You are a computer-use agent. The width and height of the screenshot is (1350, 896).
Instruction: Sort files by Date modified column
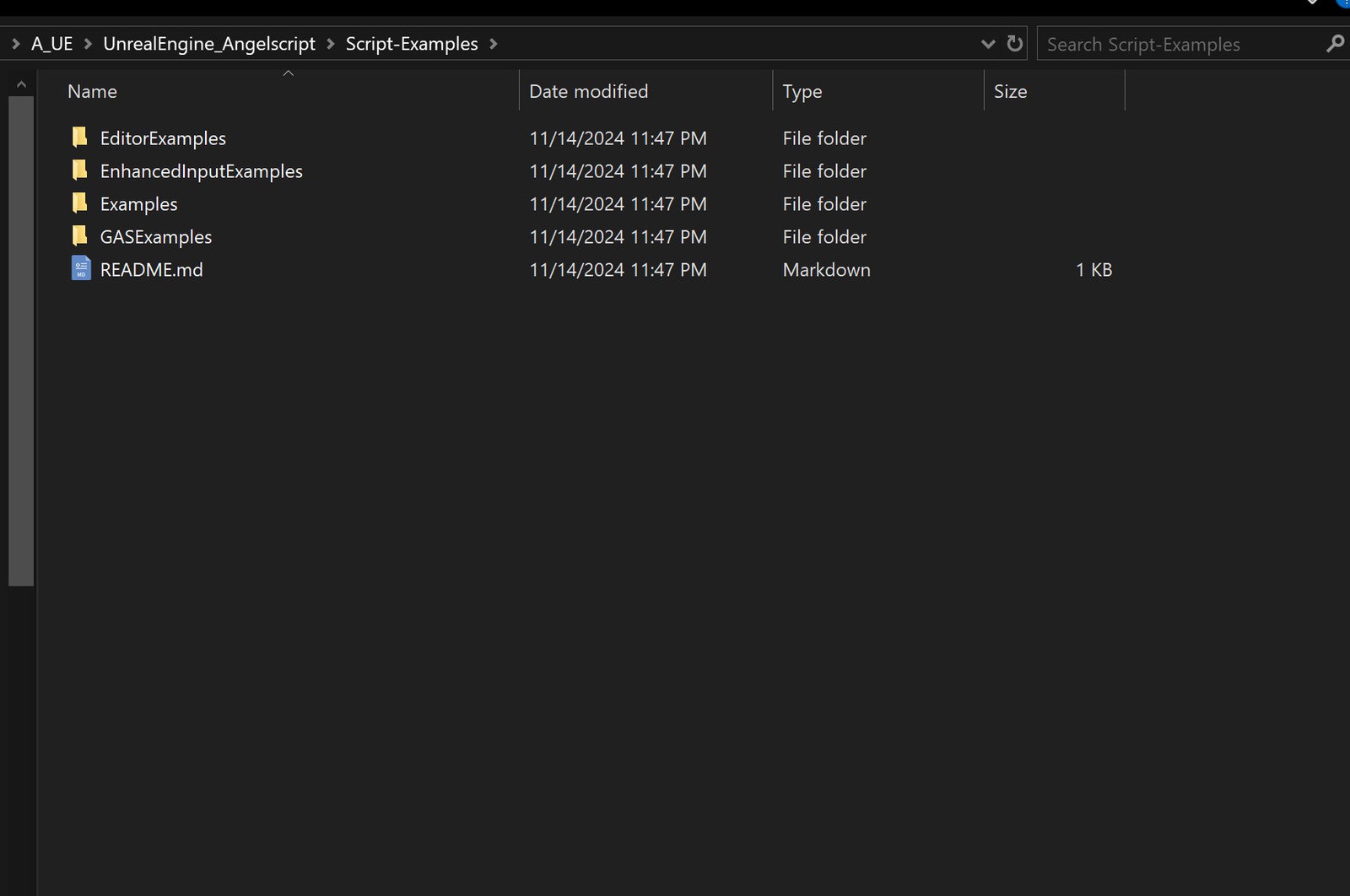pyautogui.click(x=589, y=91)
